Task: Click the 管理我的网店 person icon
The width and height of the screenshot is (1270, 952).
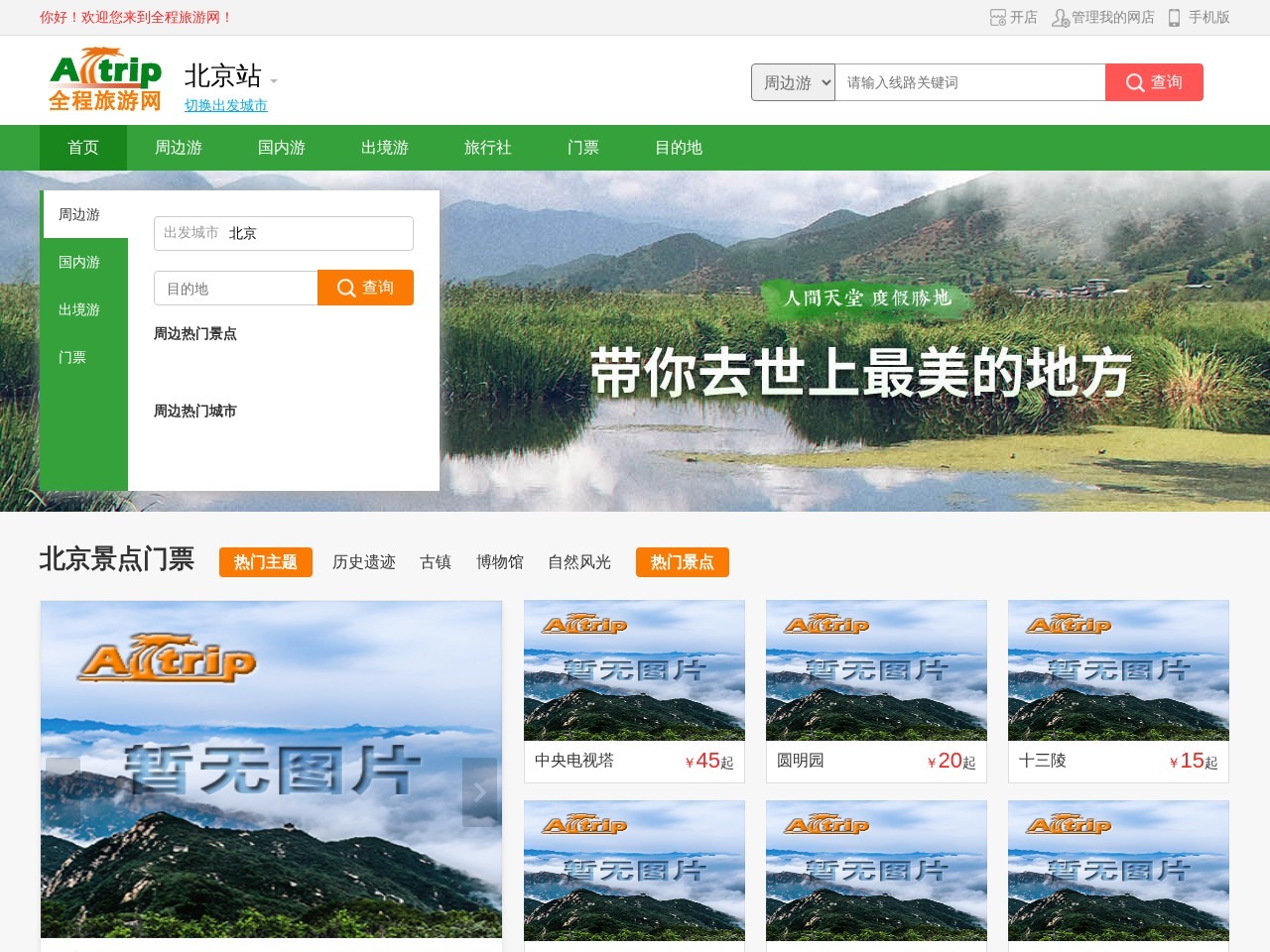Action: tap(1061, 17)
